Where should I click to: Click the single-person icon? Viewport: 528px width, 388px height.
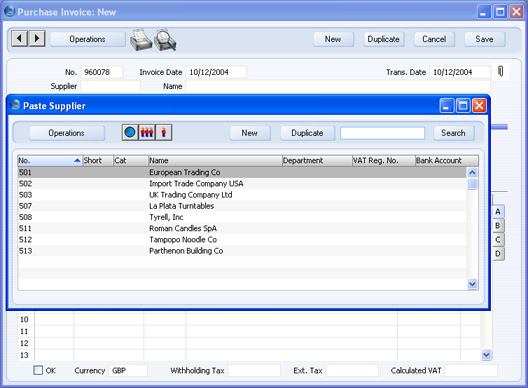point(164,132)
